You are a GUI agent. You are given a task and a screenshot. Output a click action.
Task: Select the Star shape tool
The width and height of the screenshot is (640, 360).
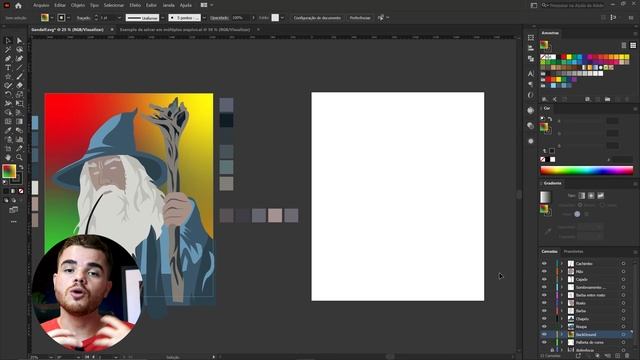click(8, 76)
